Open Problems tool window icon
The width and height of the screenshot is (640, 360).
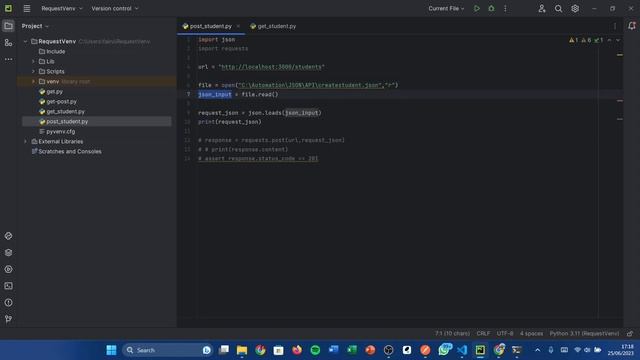[8, 303]
